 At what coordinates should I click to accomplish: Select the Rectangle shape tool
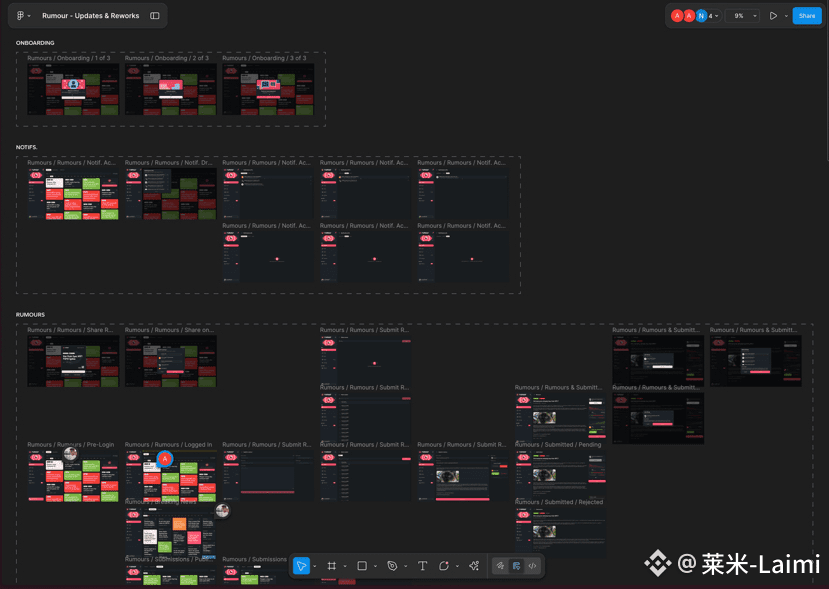pos(362,566)
